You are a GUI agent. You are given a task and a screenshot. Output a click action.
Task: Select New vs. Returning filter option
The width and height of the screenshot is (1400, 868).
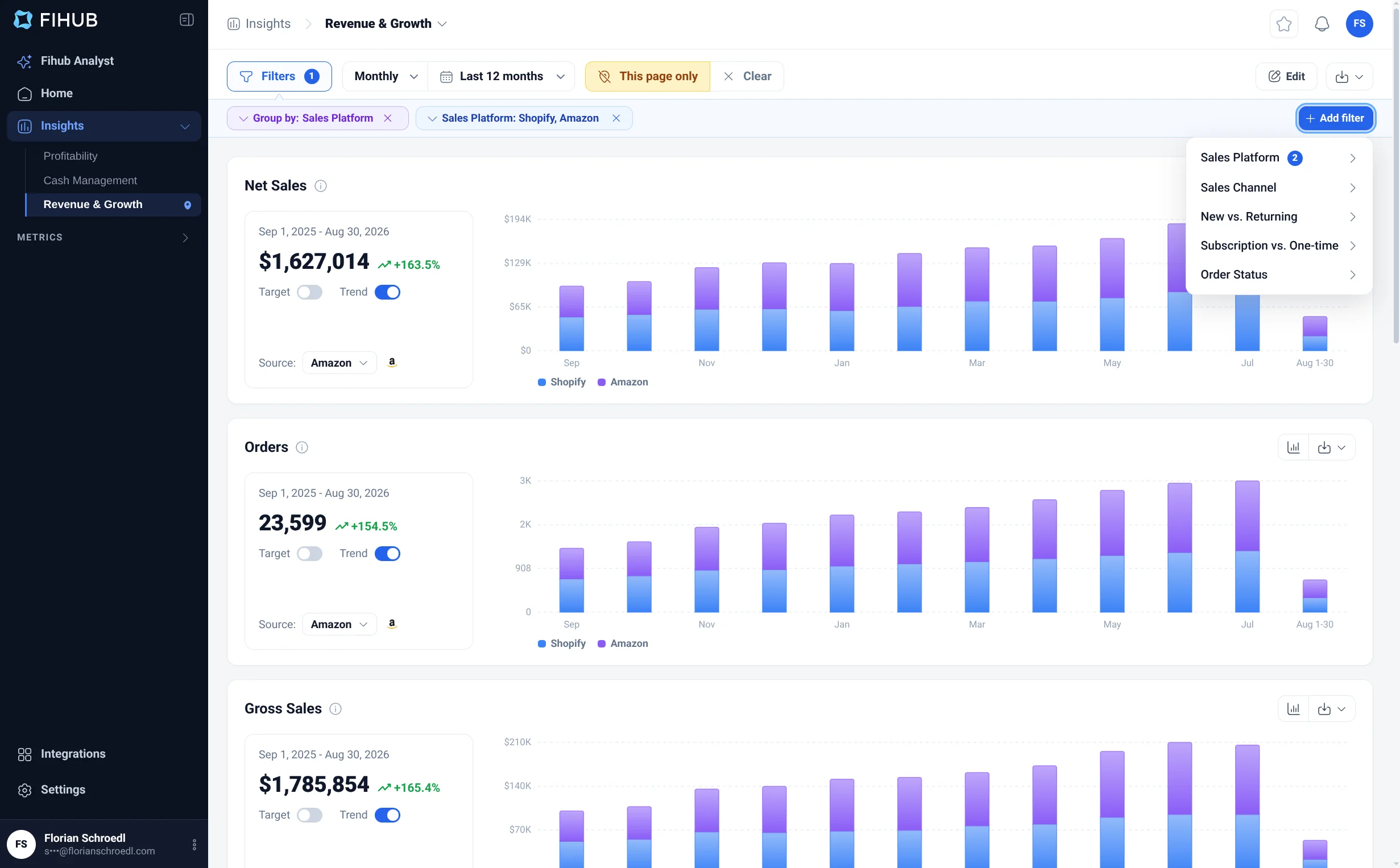(1278, 217)
